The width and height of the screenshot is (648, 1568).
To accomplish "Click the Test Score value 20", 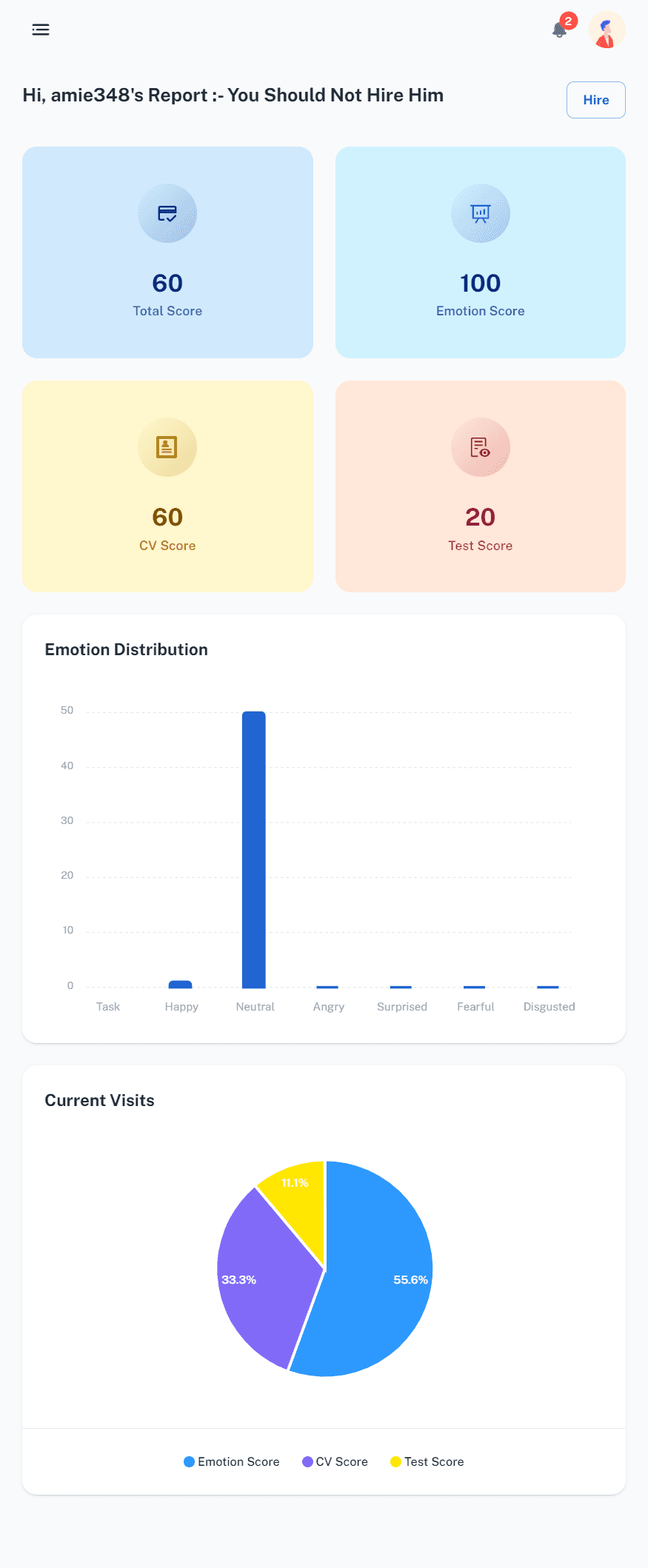I will [481, 517].
